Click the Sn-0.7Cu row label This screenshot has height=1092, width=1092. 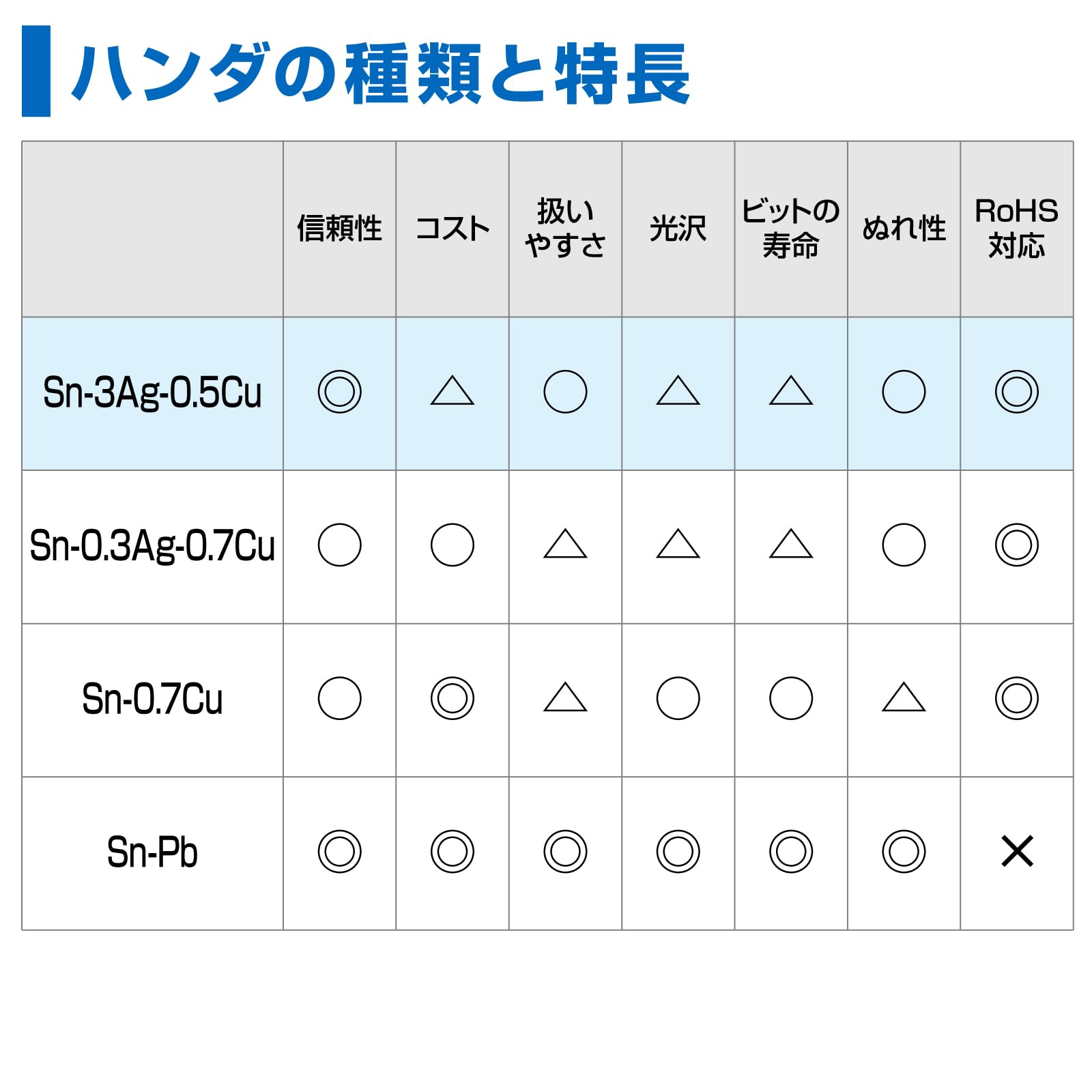(x=152, y=699)
